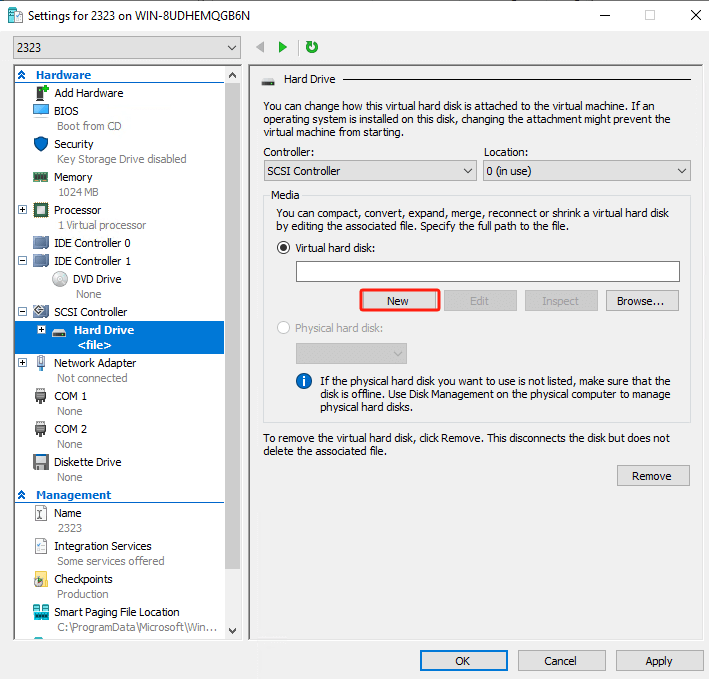The image size is (709, 679).
Task: Select the Virtual hard disk radio button
Action: [284, 248]
